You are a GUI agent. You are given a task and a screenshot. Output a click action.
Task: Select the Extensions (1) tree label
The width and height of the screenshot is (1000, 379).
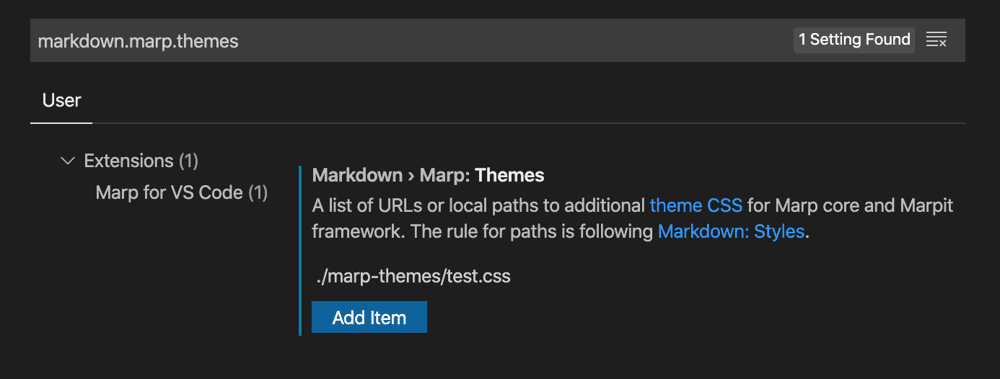pyautogui.click(x=141, y=161)
